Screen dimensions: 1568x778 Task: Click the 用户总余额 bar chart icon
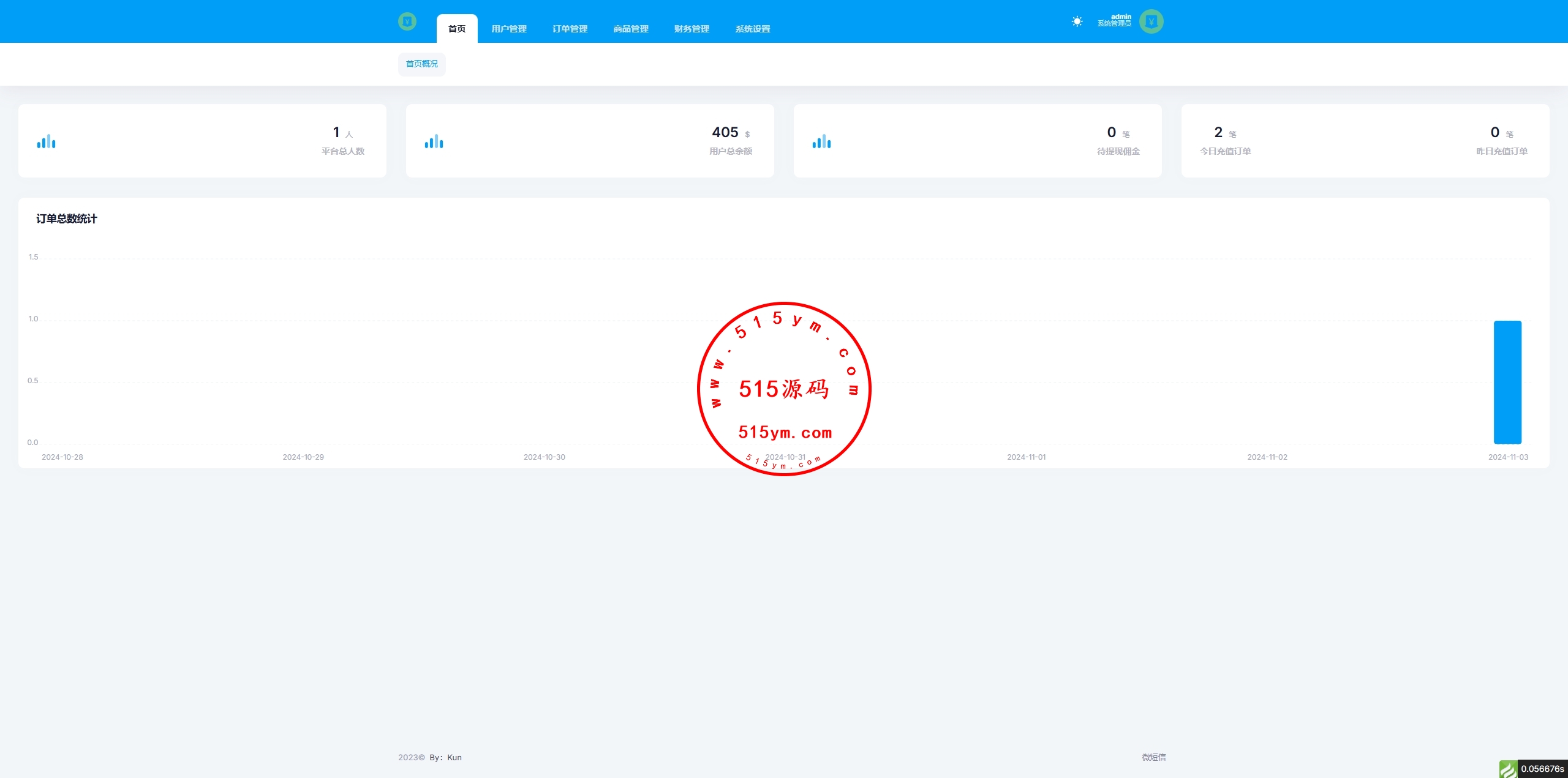coord(434,141)
